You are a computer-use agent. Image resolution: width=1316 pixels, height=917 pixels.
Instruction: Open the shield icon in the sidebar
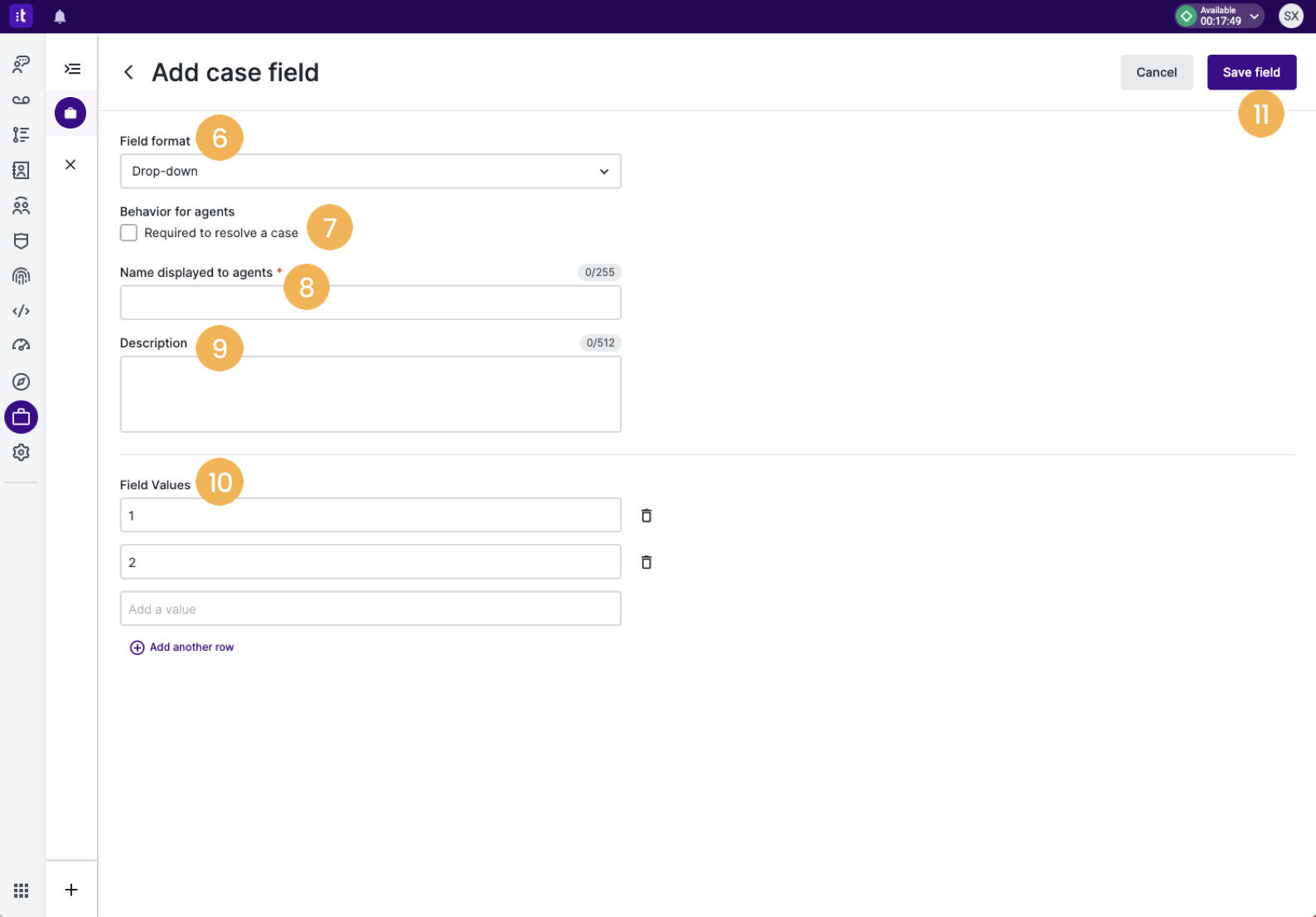(x=22, y=241)
